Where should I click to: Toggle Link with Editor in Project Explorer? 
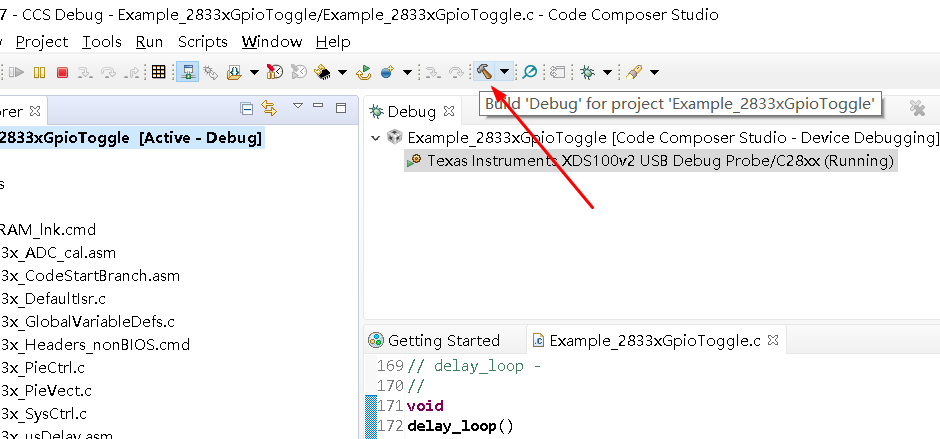tap(270, 109)
